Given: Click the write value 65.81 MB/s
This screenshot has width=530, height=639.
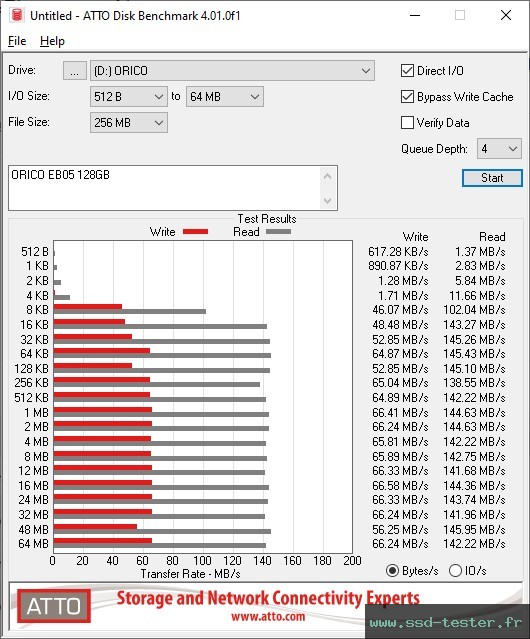Looking at the screenshot, I should (x=400, y=442).
